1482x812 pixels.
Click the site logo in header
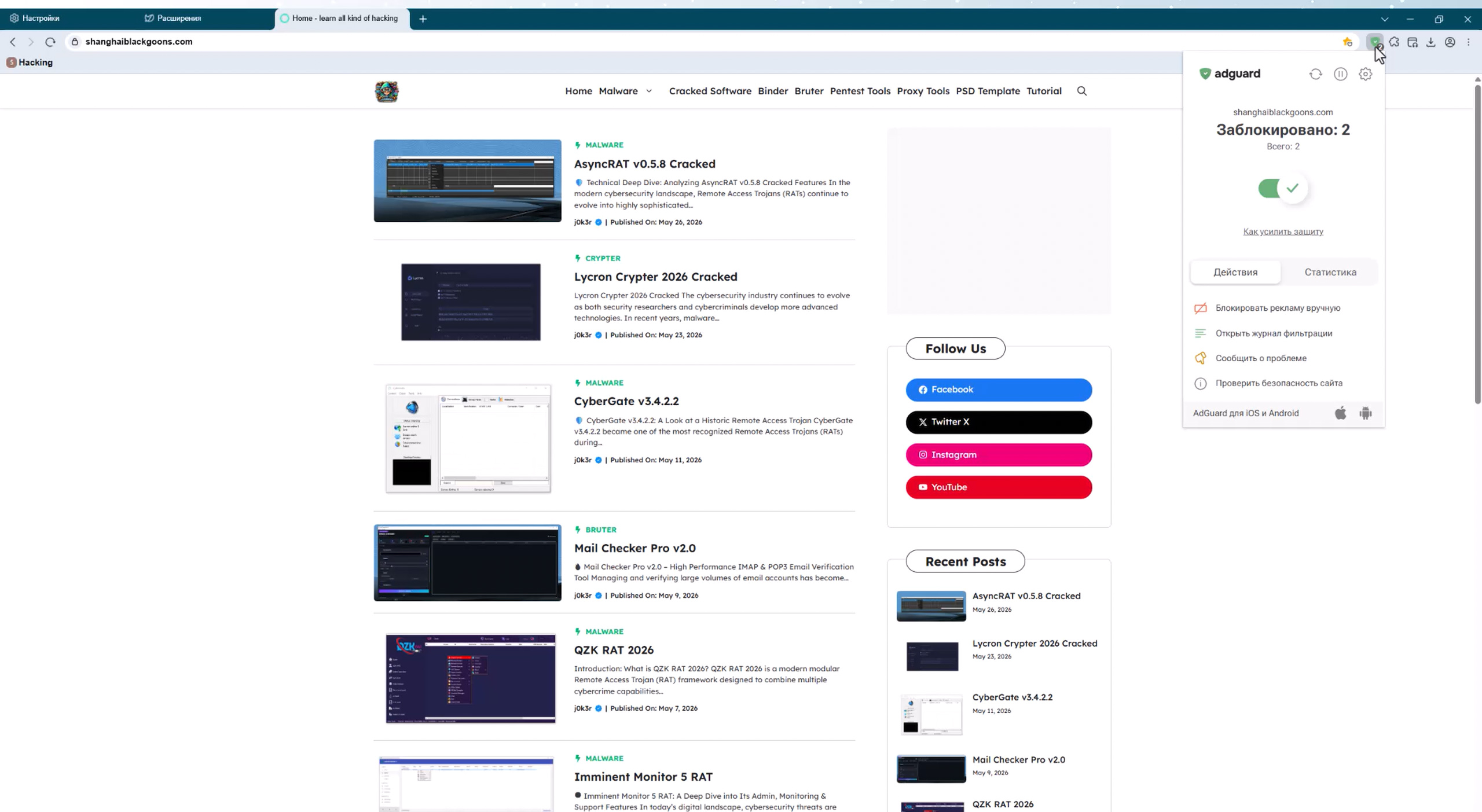pyautogui.click(x=387, y=91)
